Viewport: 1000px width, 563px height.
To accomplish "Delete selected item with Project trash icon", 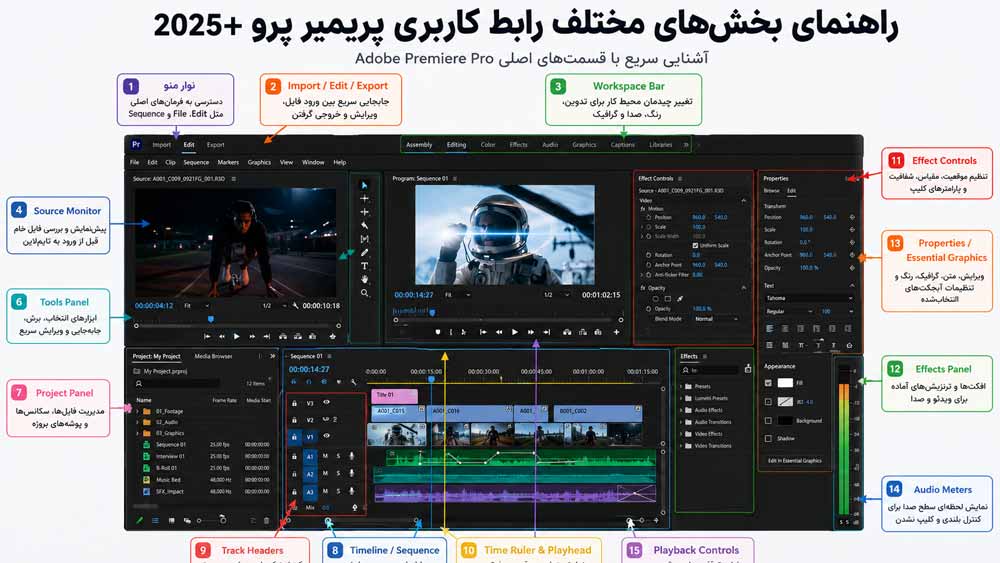I will (267, 520).
